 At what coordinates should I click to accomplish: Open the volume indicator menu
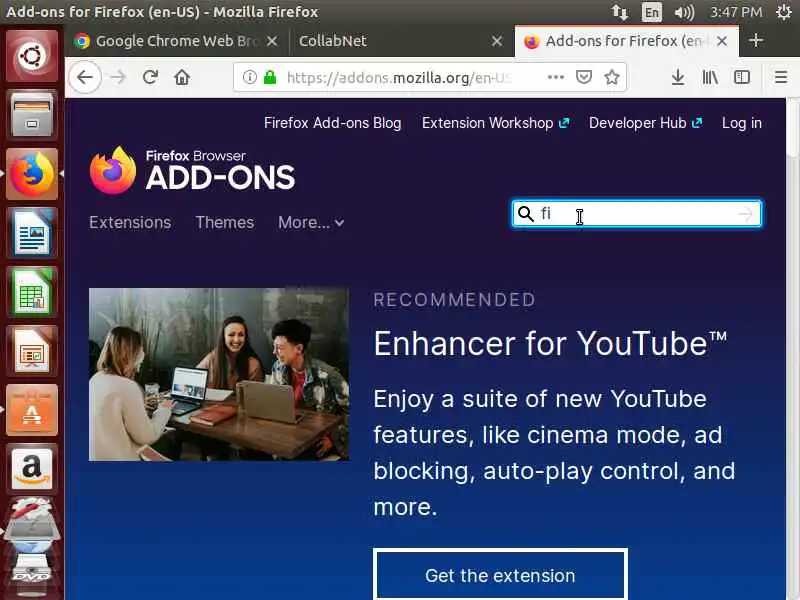(x=684, y=12)
